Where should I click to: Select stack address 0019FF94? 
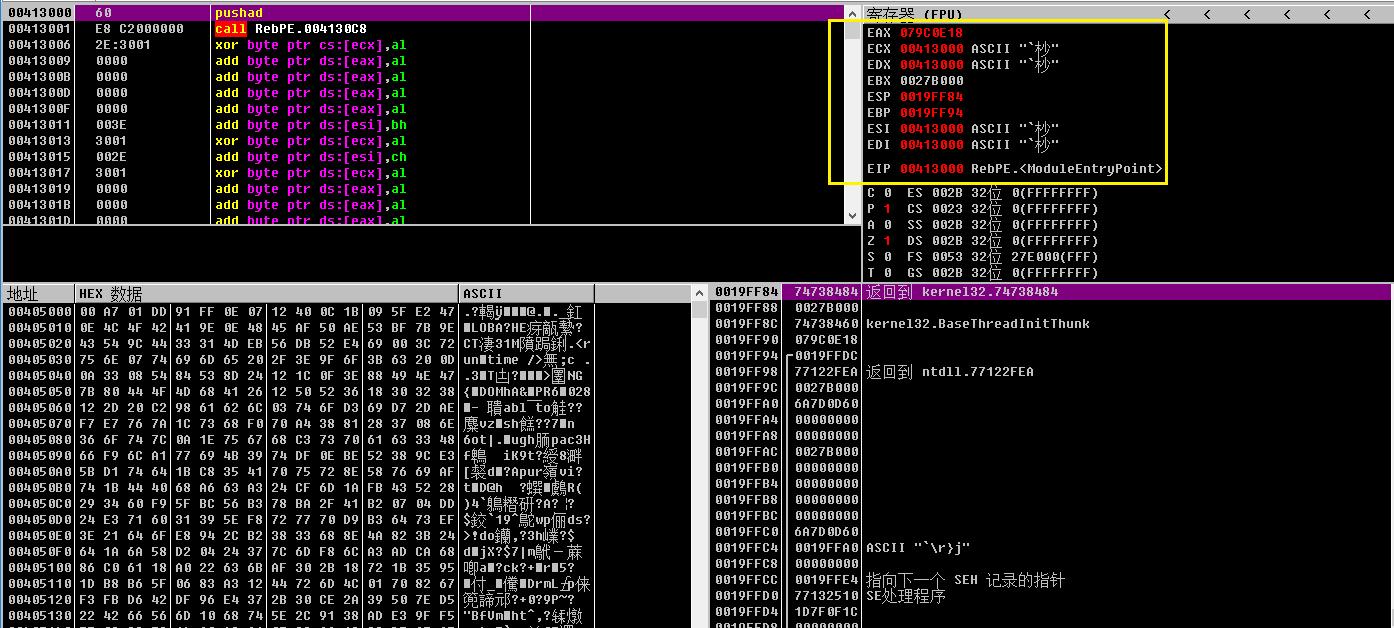tap(746, 356)
